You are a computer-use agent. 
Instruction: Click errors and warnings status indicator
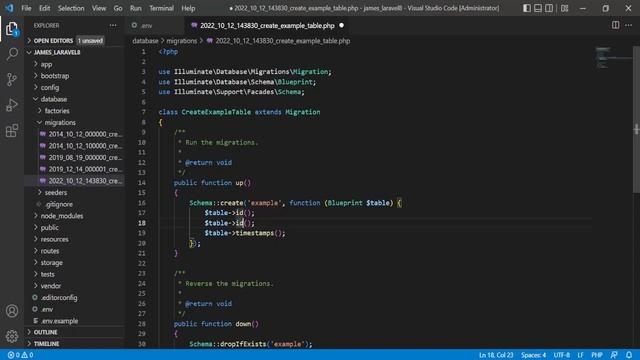(20, 355)
